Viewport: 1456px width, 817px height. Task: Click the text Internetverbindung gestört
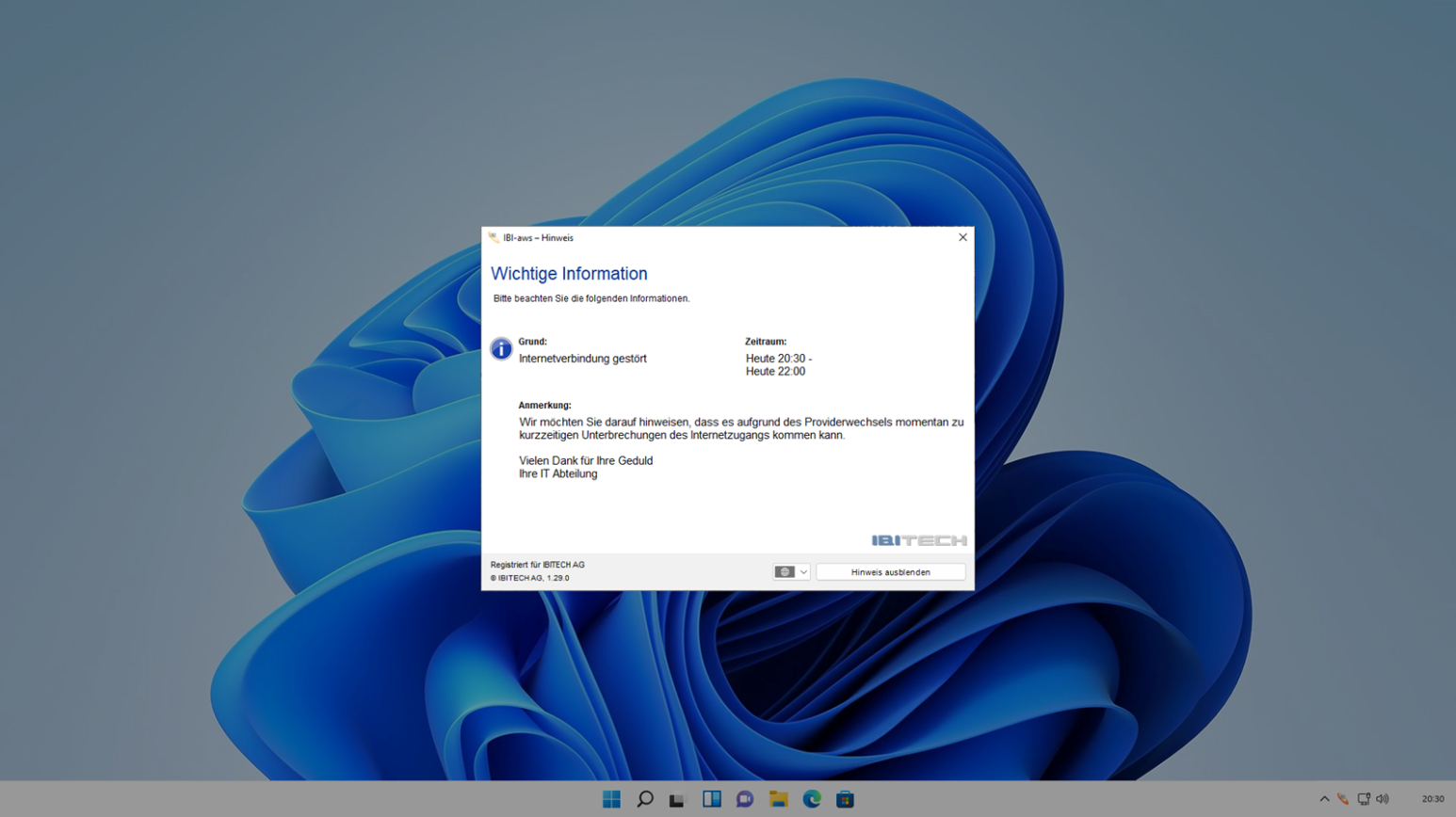click(582, 359)
